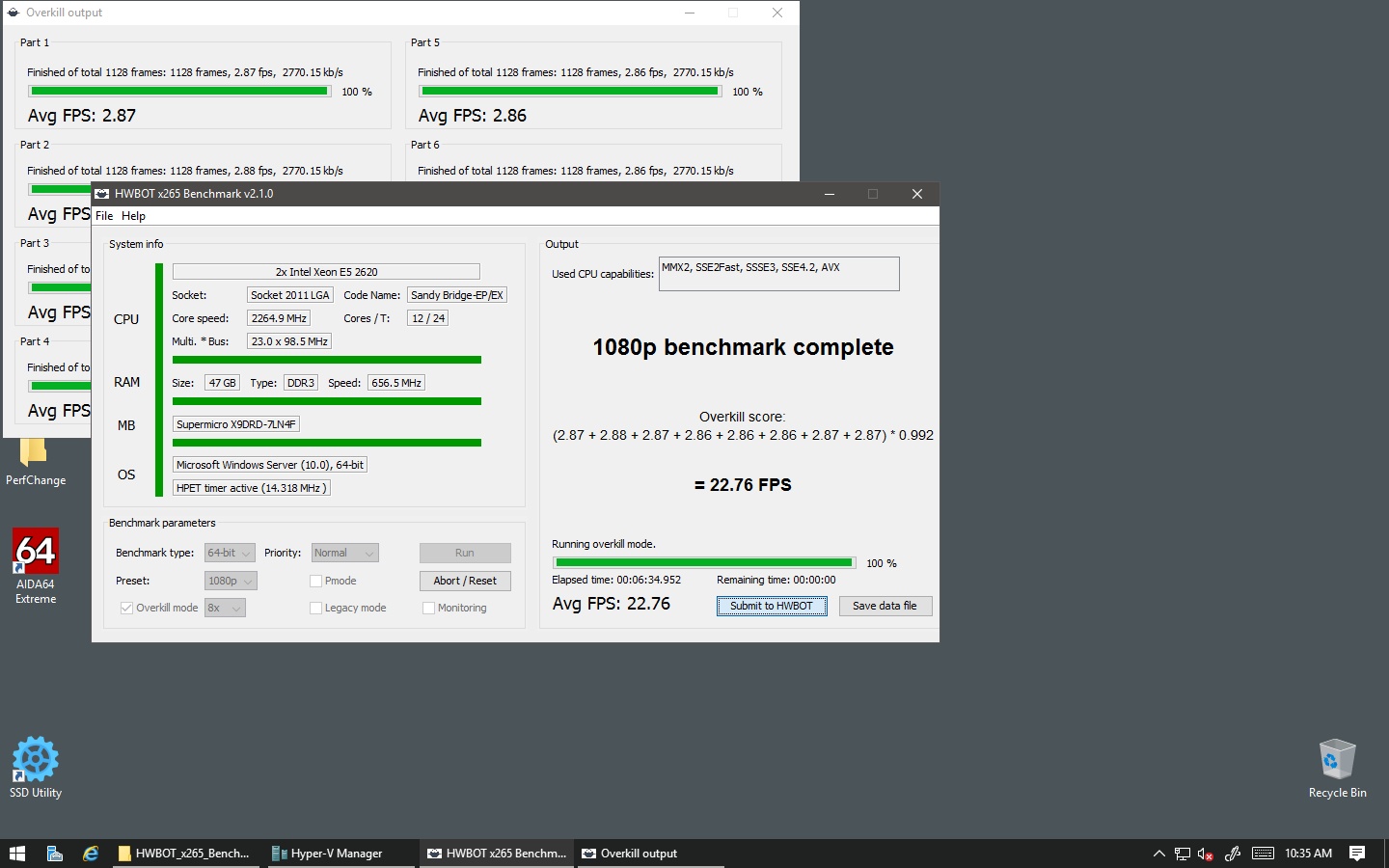Click the RAM size 47 GB field
This screenshot has width=1389, height=868.
coord(222,383)
